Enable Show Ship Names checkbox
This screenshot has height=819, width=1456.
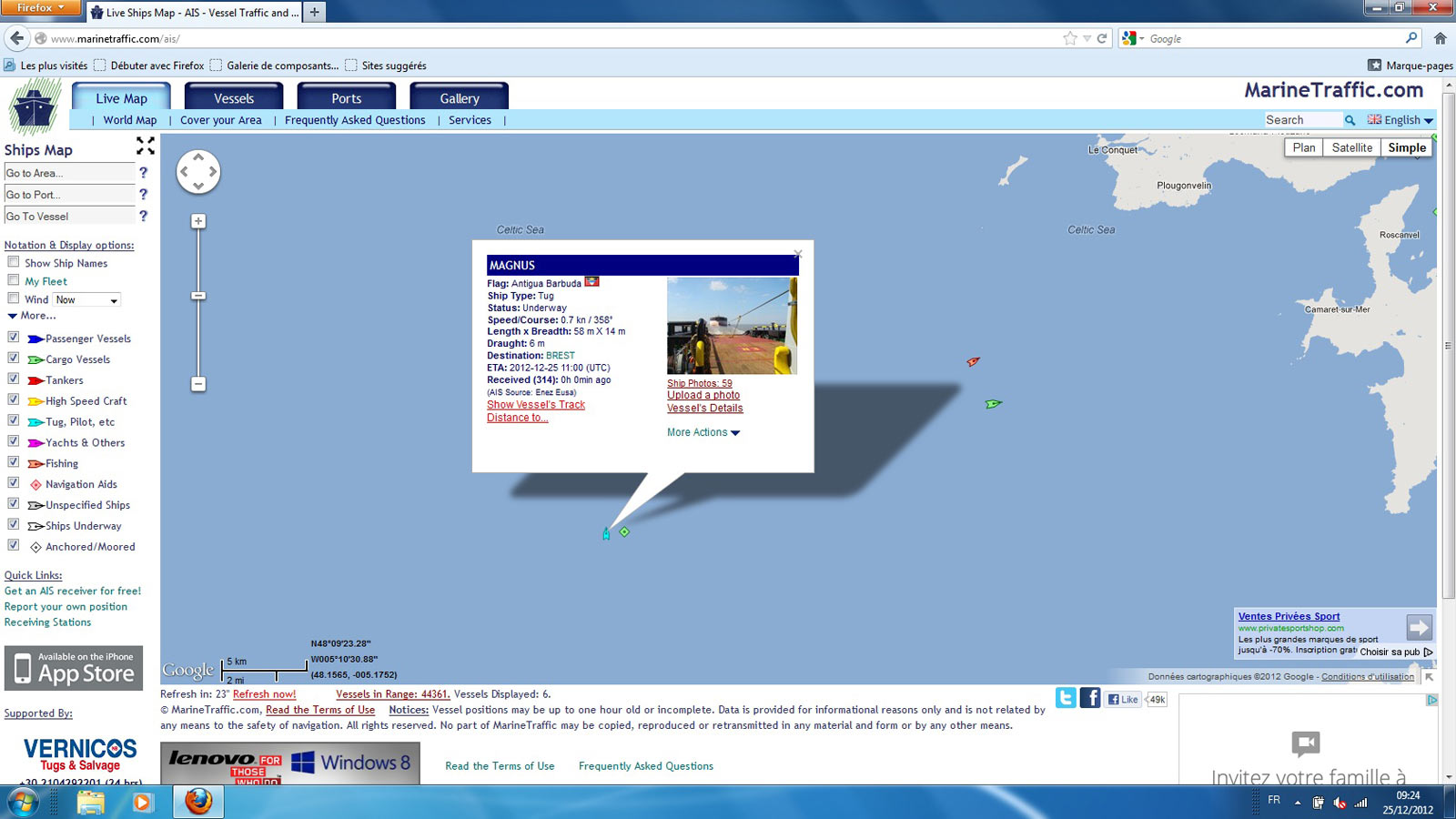[14, 262]
